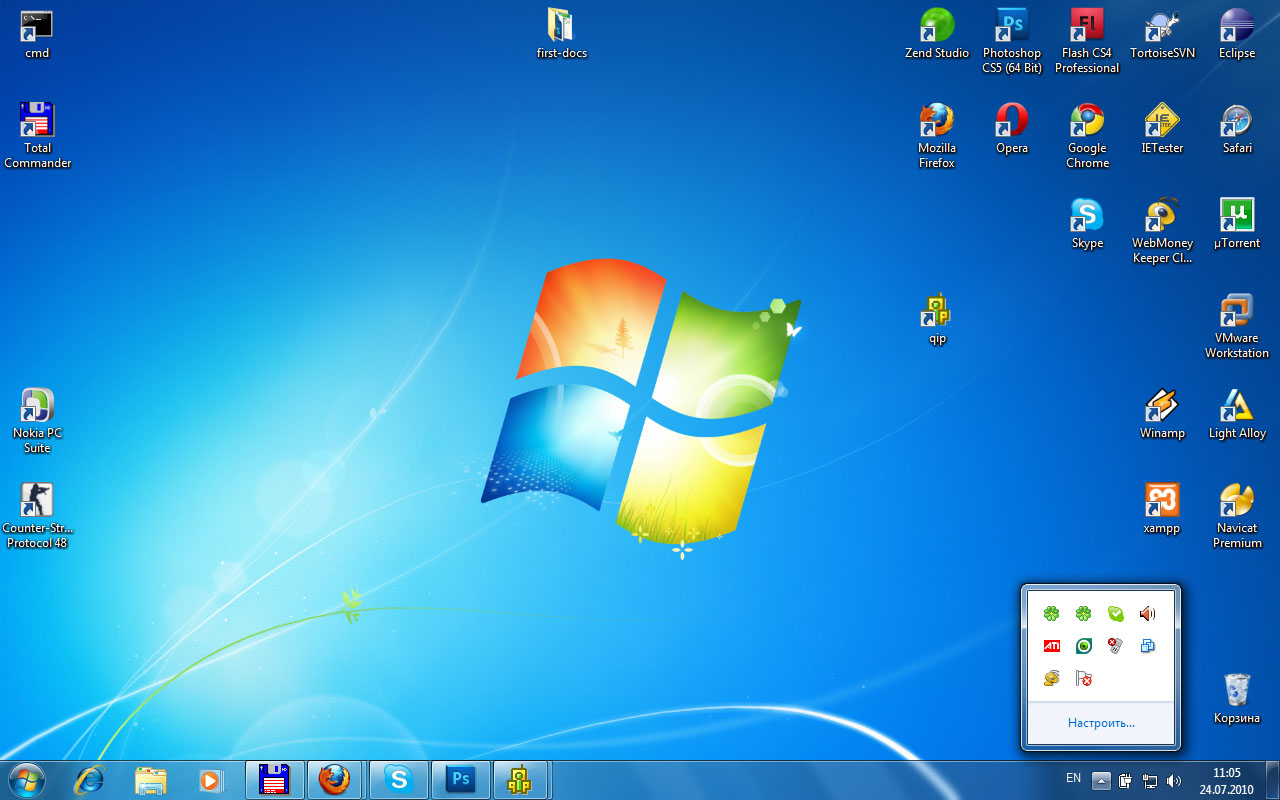Select Mozilla Firefox desktop shortcut
The image size is (1280, 800).
937,136
